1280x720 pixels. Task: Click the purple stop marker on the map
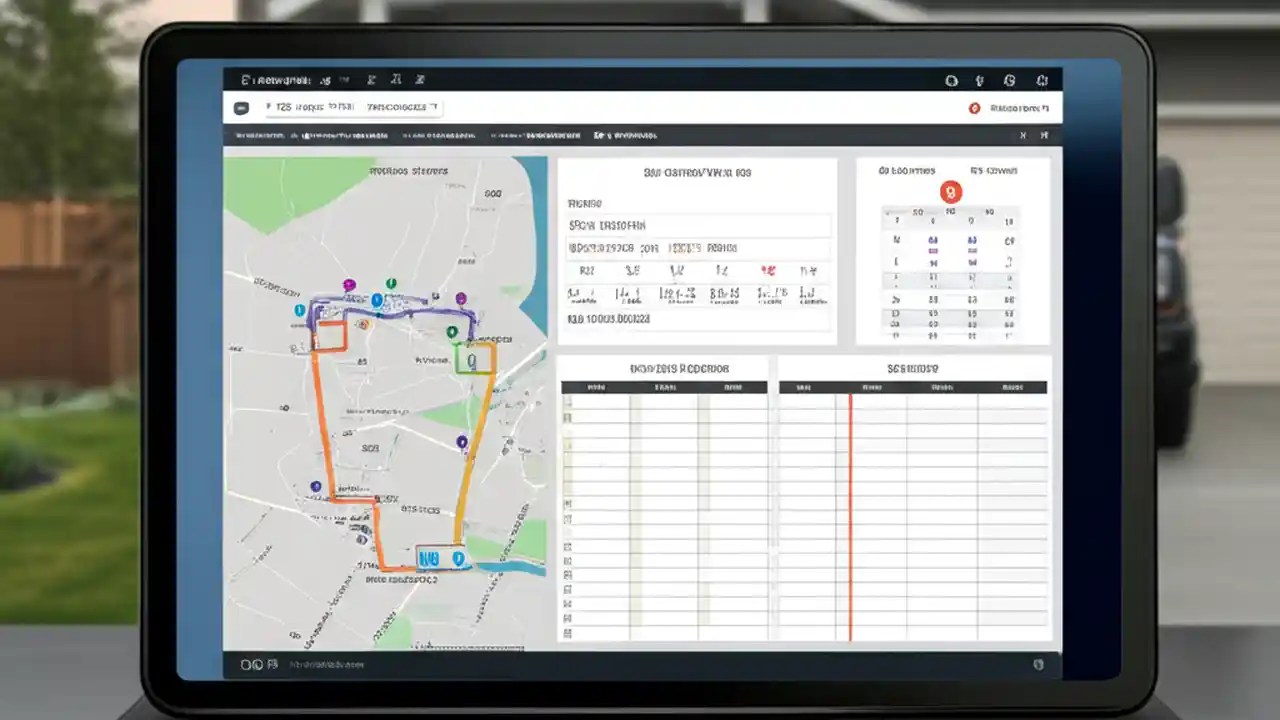[349, 285]
